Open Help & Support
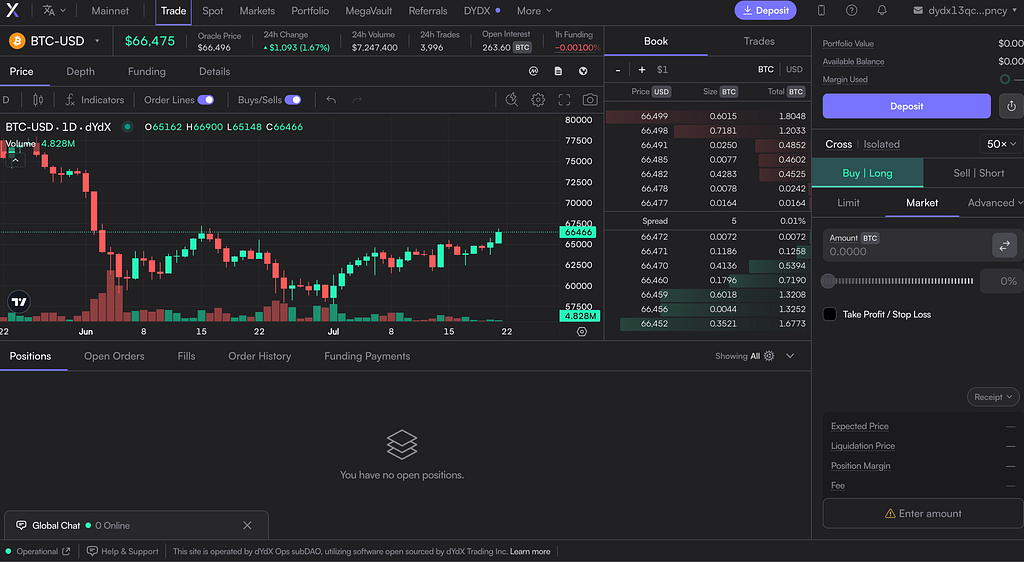The width and height of the screenshot is (1024, 562). (123, 552)
